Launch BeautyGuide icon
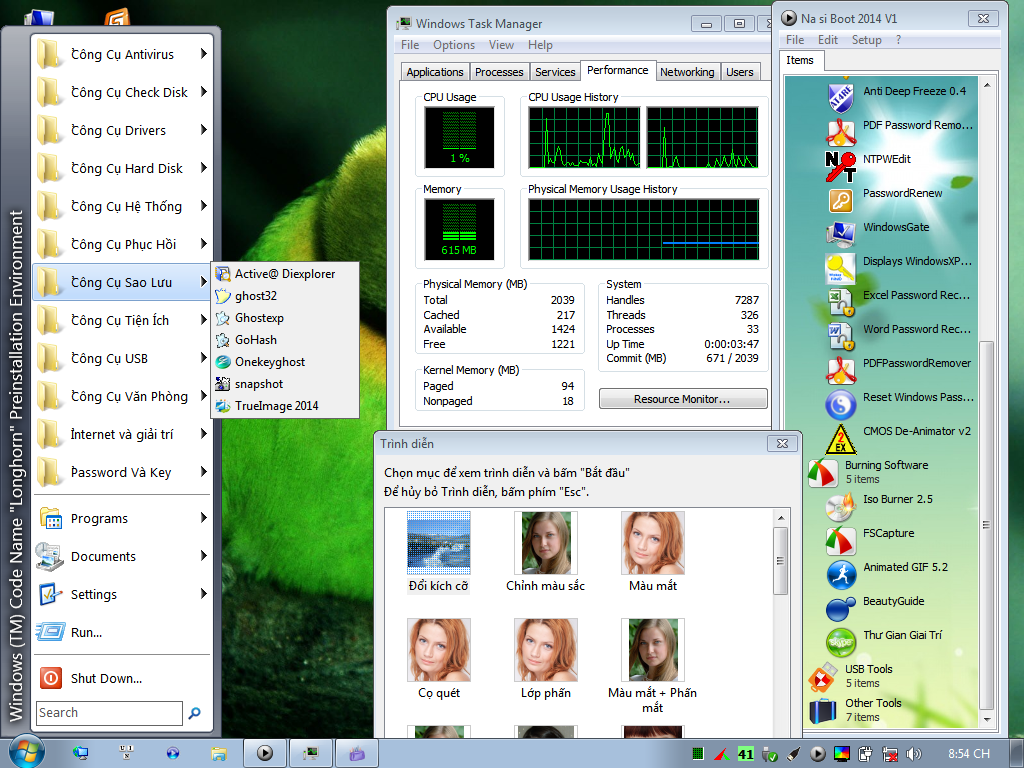The height and width of the screenshot is (768, 1024). [840, 609]
